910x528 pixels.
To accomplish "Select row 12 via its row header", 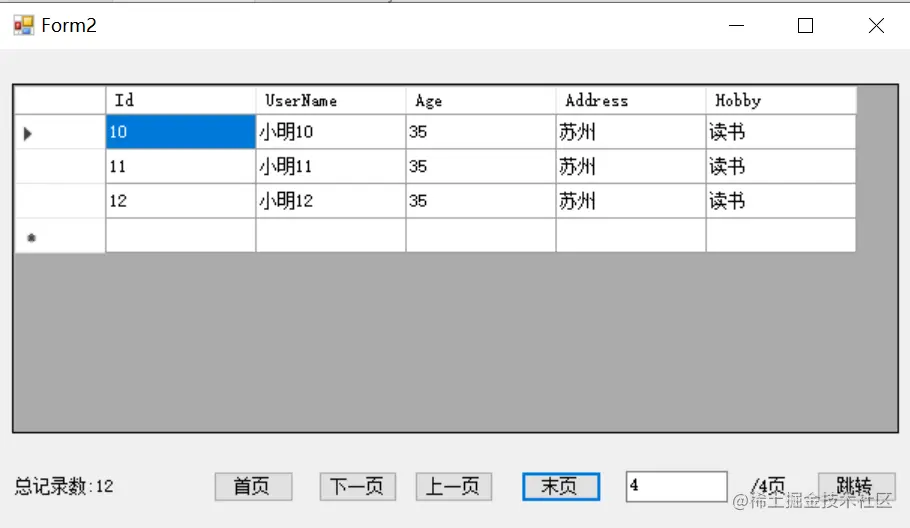I will tap(60, 201).
